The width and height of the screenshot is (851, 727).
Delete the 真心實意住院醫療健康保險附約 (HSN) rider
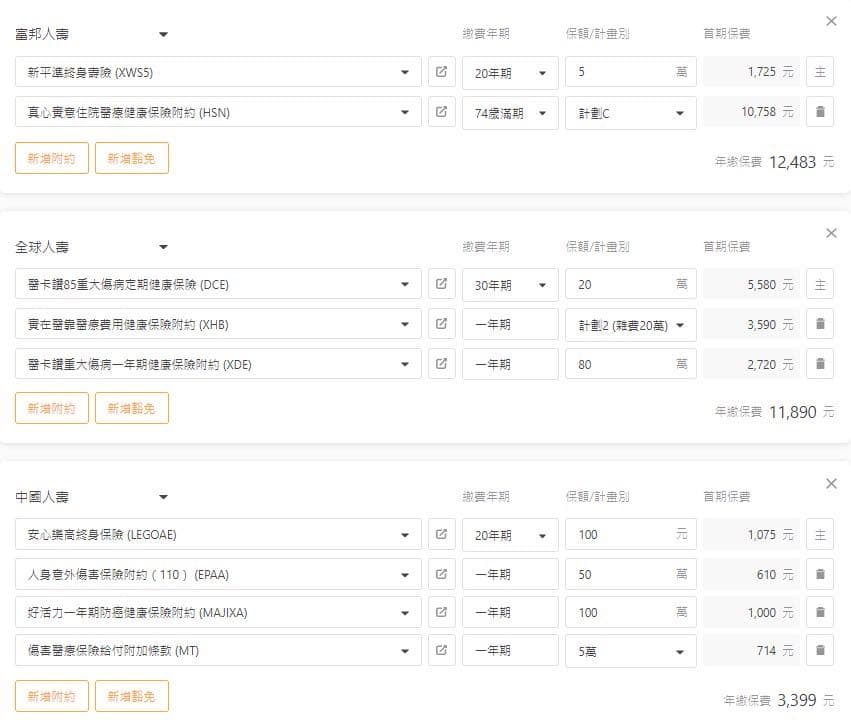coord(819,112)
